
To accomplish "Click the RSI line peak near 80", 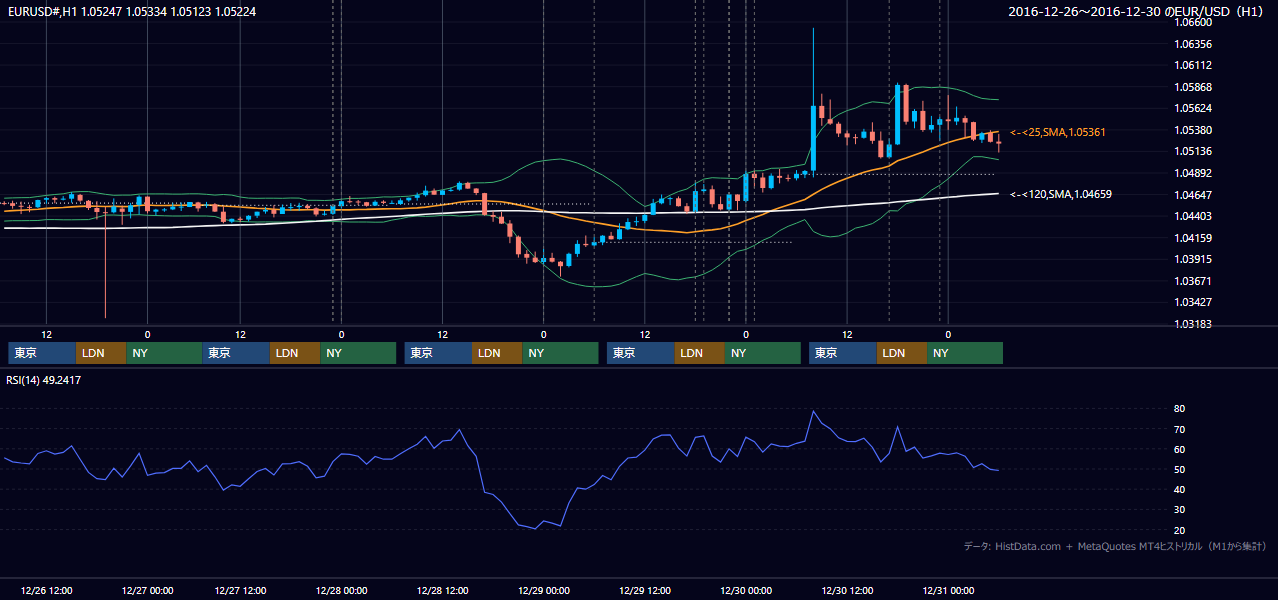I will [813, 412].
